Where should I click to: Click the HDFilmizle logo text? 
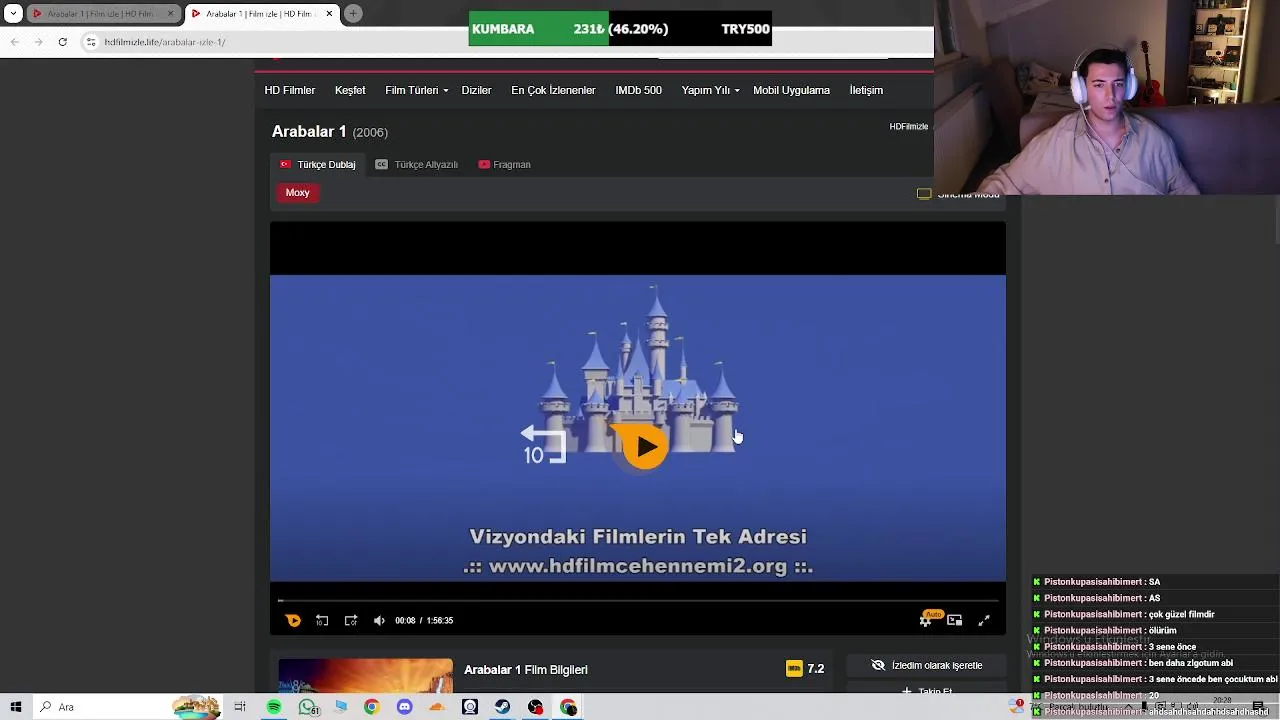(909, 126)
